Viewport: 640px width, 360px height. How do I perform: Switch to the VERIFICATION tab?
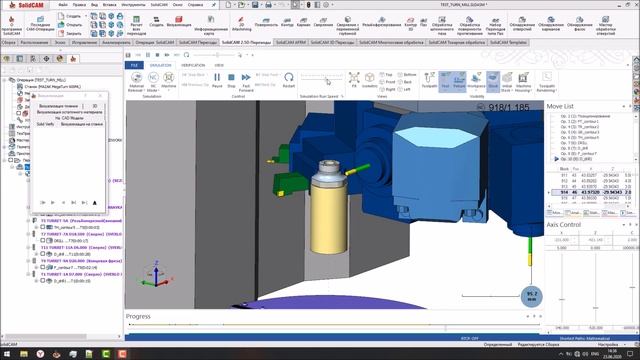193,65
